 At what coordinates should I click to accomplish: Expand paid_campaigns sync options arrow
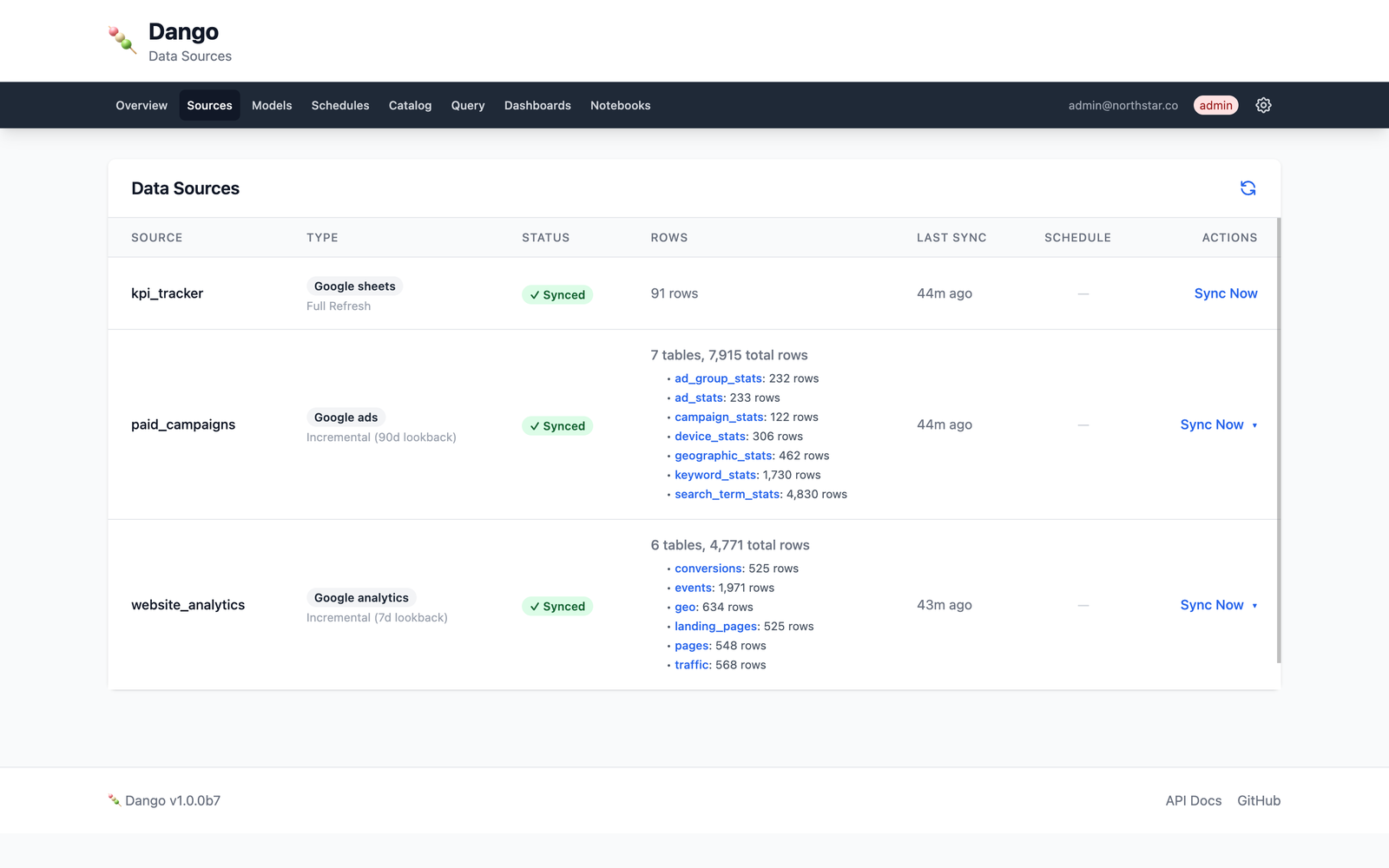(x=1254, y=425)
